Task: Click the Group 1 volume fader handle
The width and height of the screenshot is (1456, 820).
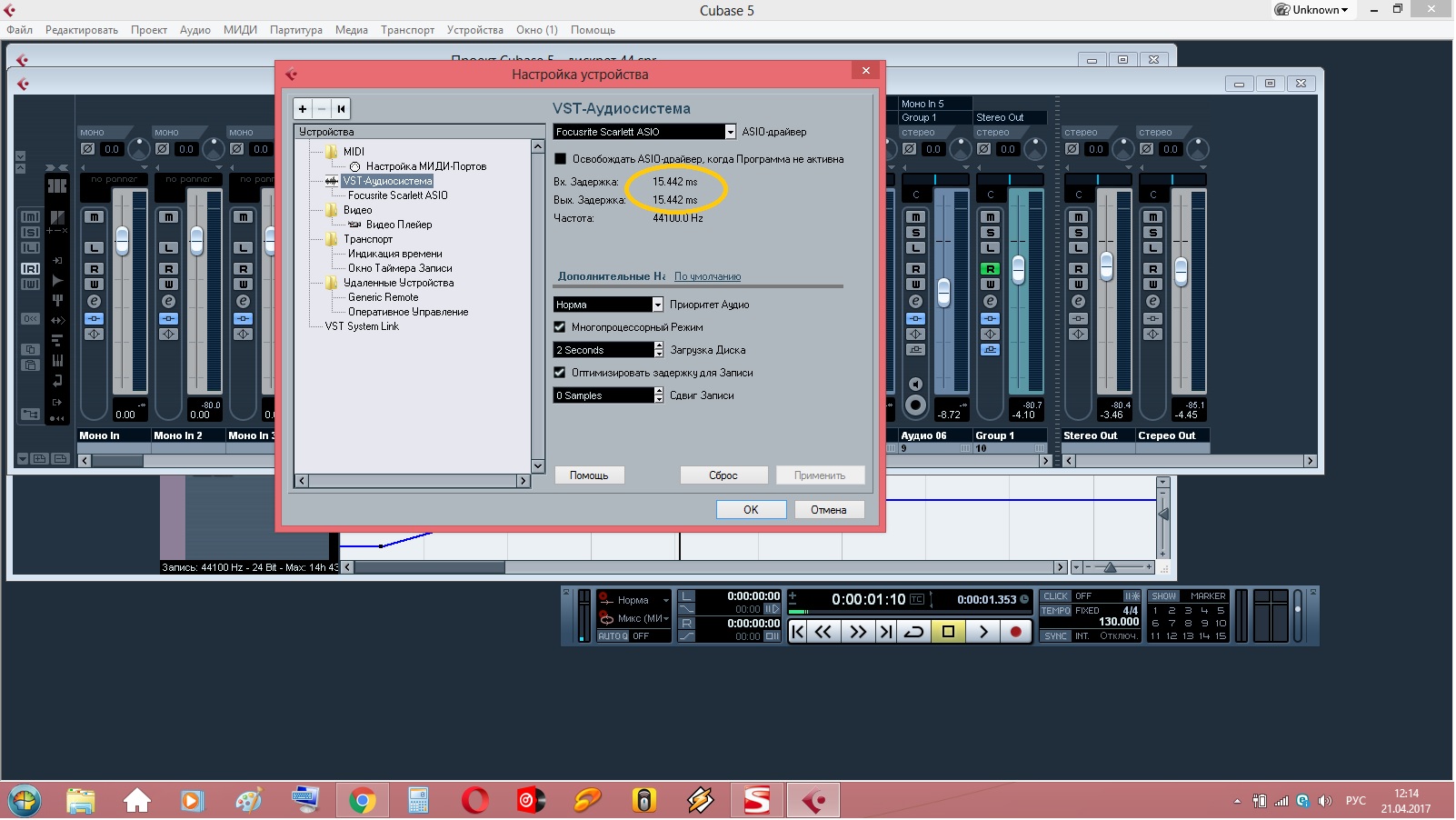Action: pyautogui.click(x=1019, y=269)
